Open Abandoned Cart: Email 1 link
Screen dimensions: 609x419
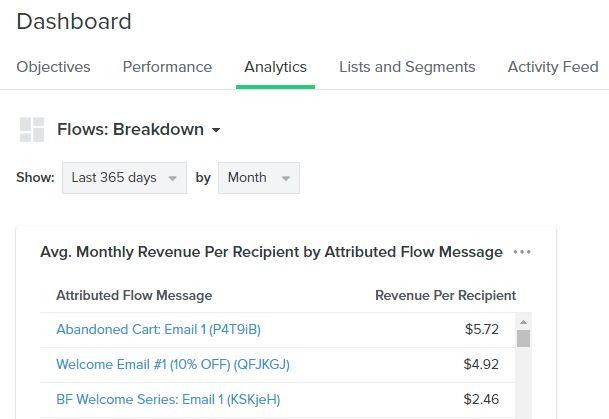(158, 329)
